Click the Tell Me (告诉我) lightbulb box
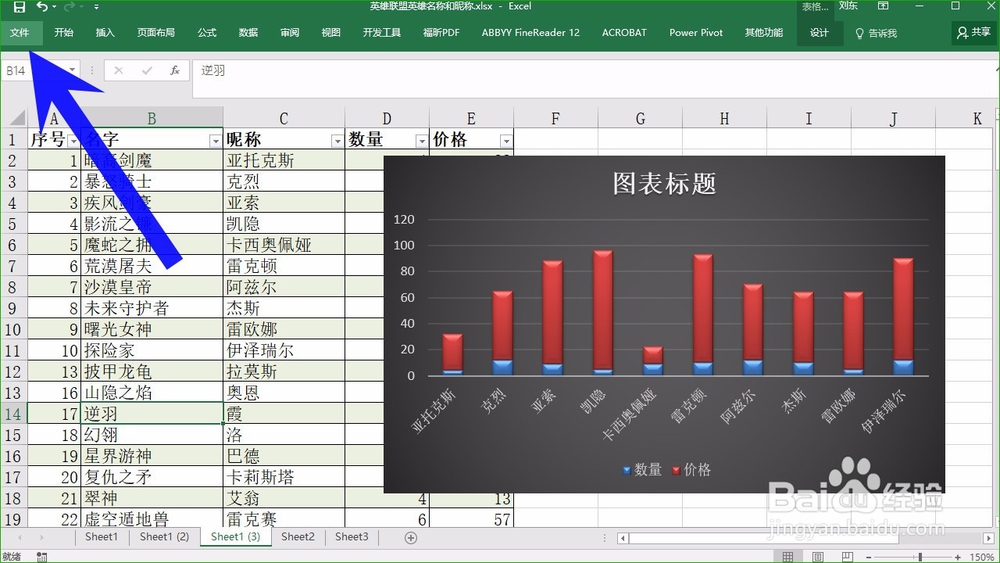The image size is (1000, 563). tap(876, 33)
